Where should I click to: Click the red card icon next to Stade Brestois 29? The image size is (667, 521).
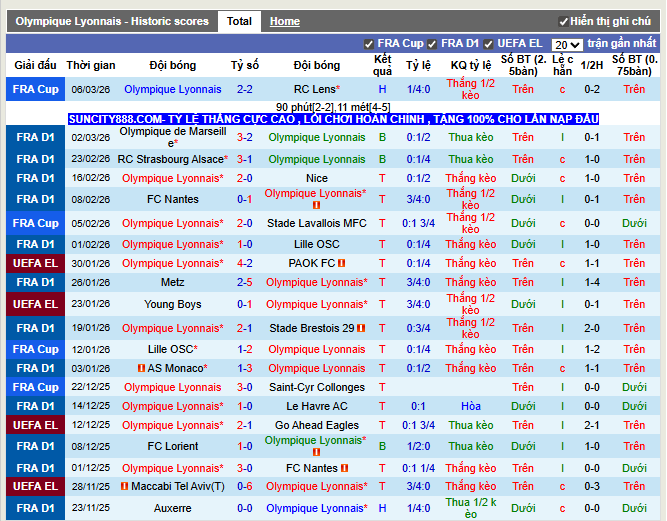[361, 328]
